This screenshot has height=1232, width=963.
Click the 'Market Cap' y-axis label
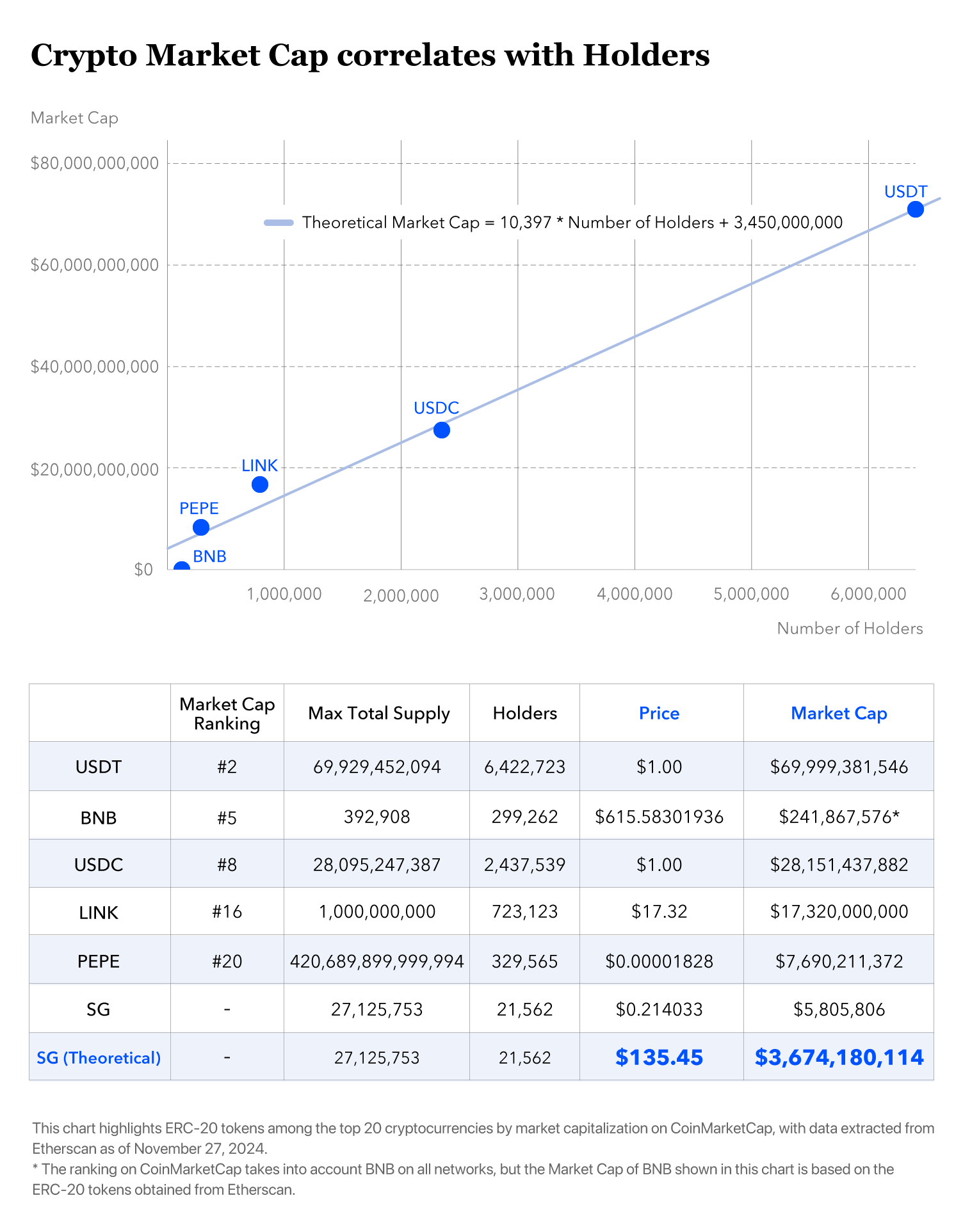(74, 118)
